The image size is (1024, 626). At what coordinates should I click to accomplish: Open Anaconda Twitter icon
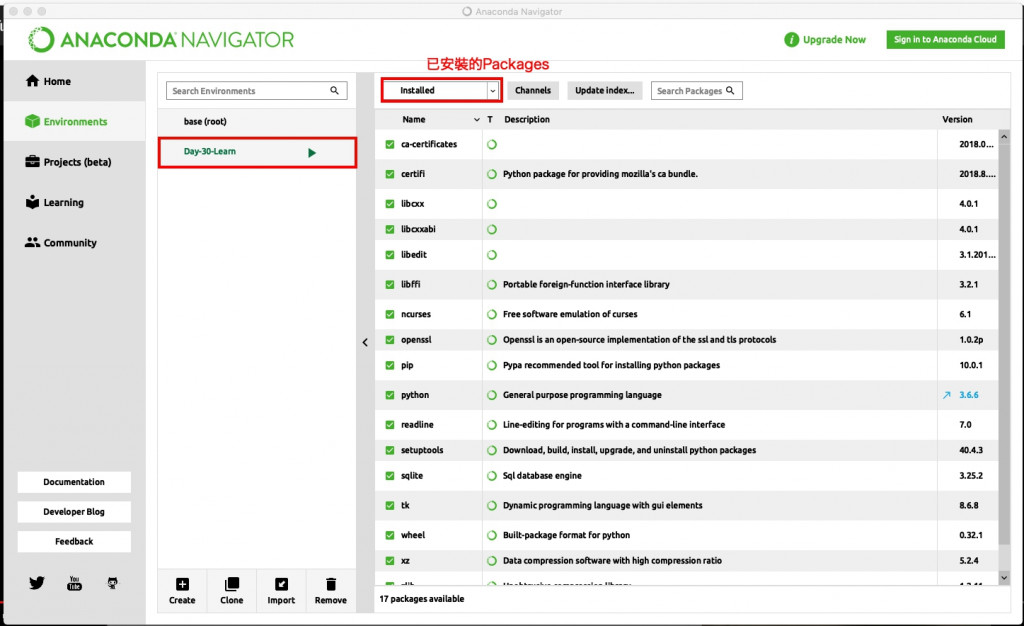tap(37, 583)
